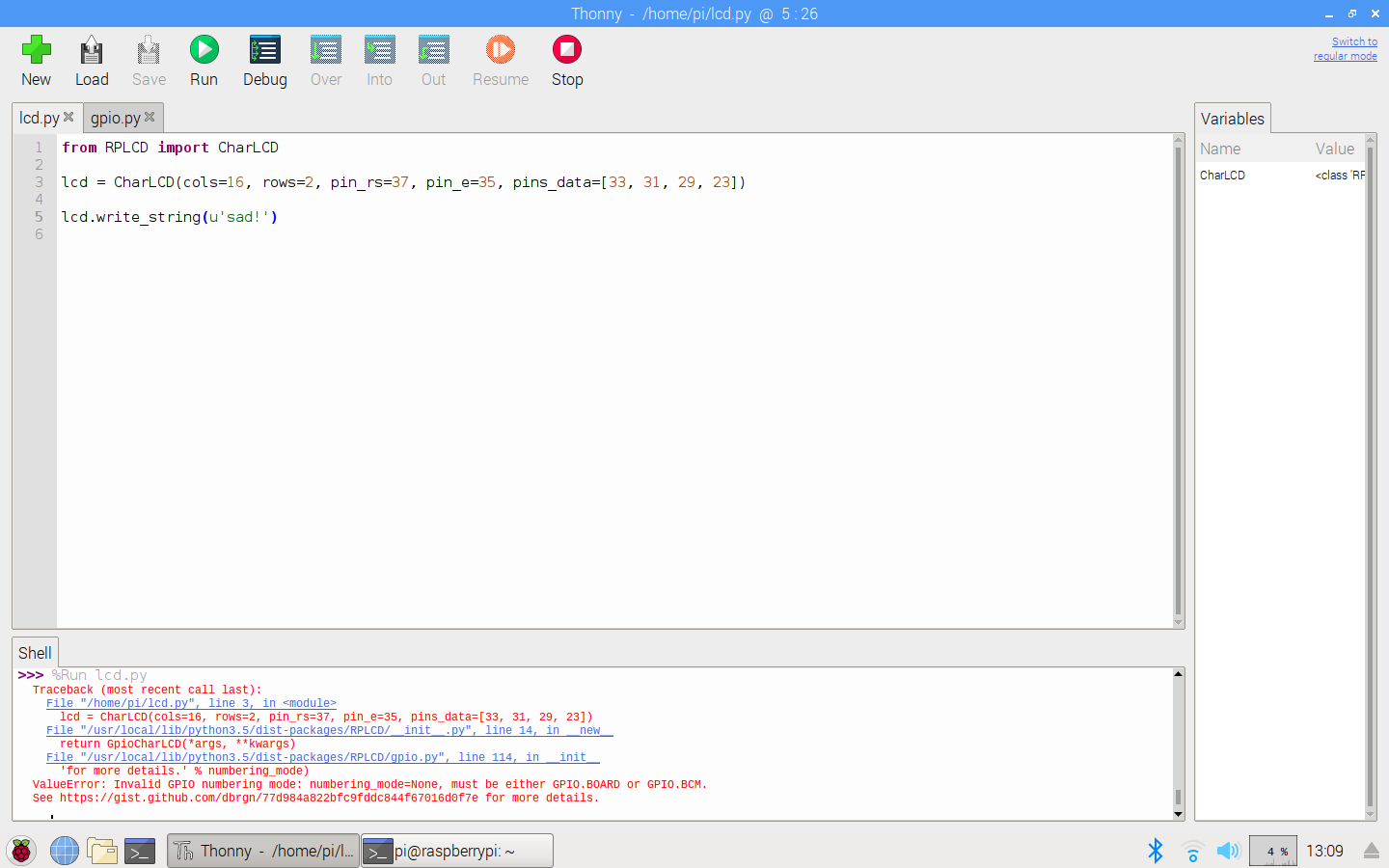
Task: Restore the Thonny window size
Action: pyautogui.click(x=1352, y=14)
